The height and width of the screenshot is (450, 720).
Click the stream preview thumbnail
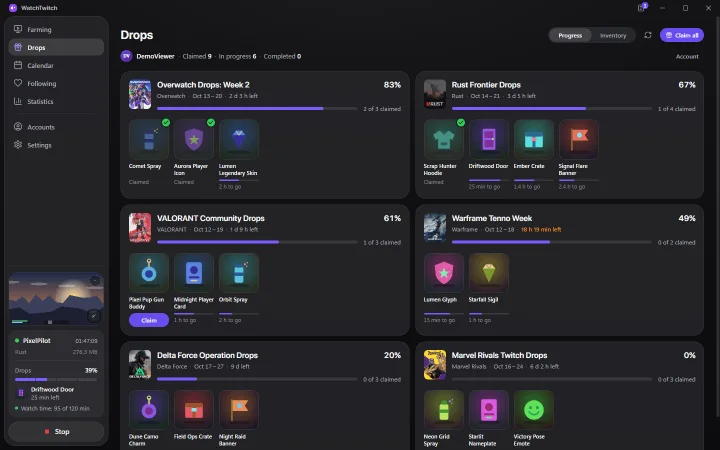coord(56,299)
